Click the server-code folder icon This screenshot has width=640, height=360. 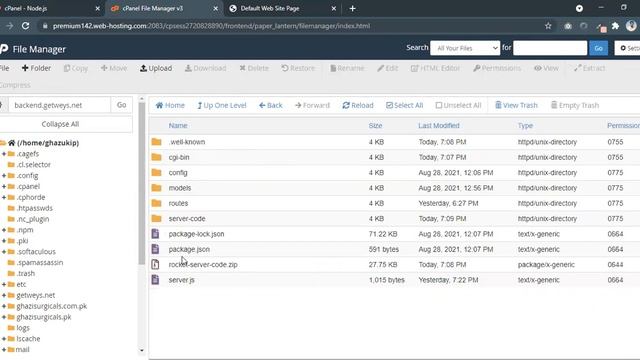click(x=156, y=219)
